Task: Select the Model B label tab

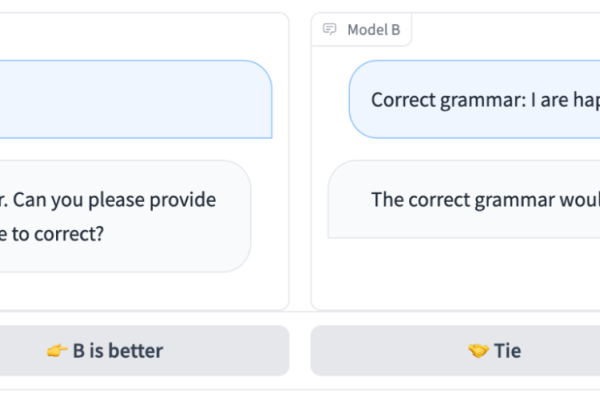Action: [x=362, y=29]
